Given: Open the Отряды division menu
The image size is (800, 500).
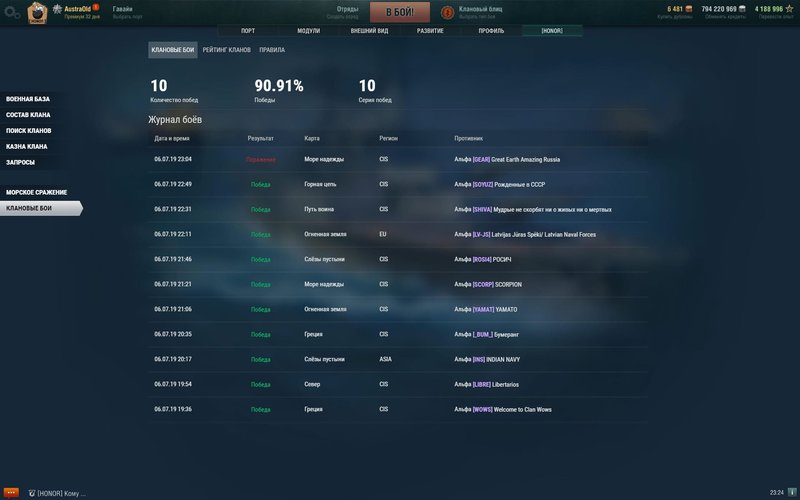Looking at the screenshot, I should pyautogui.click(x=347, y=9).
